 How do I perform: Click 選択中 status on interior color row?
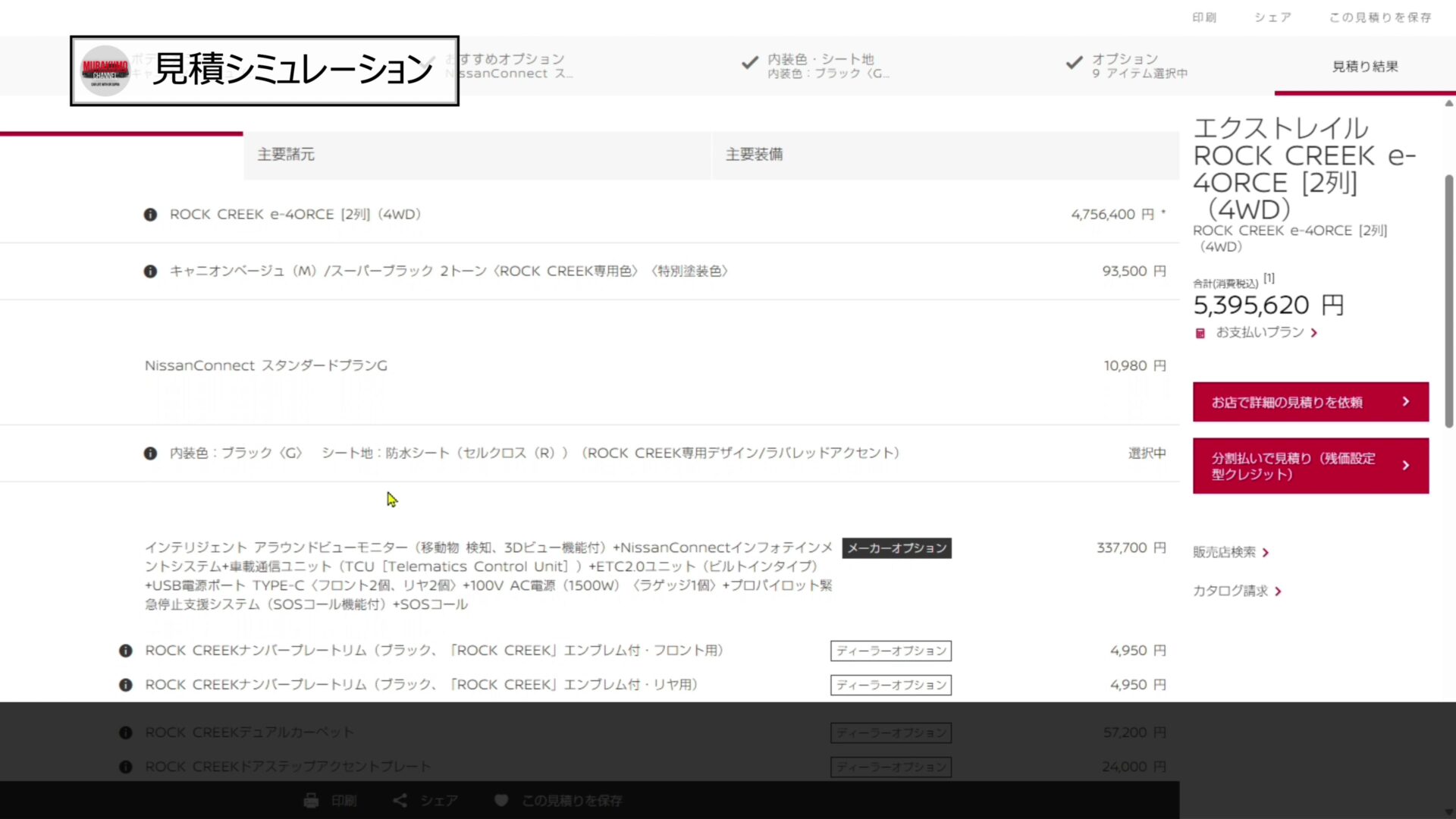1147,453
